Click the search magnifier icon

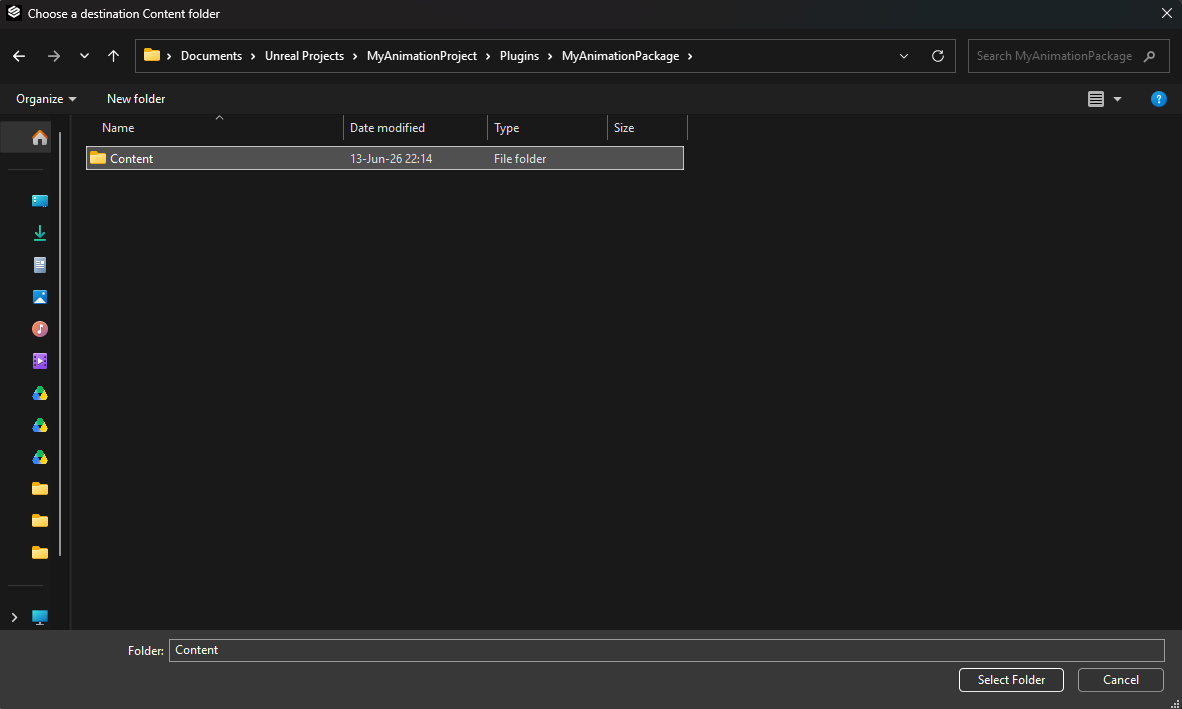(1150, 56)
